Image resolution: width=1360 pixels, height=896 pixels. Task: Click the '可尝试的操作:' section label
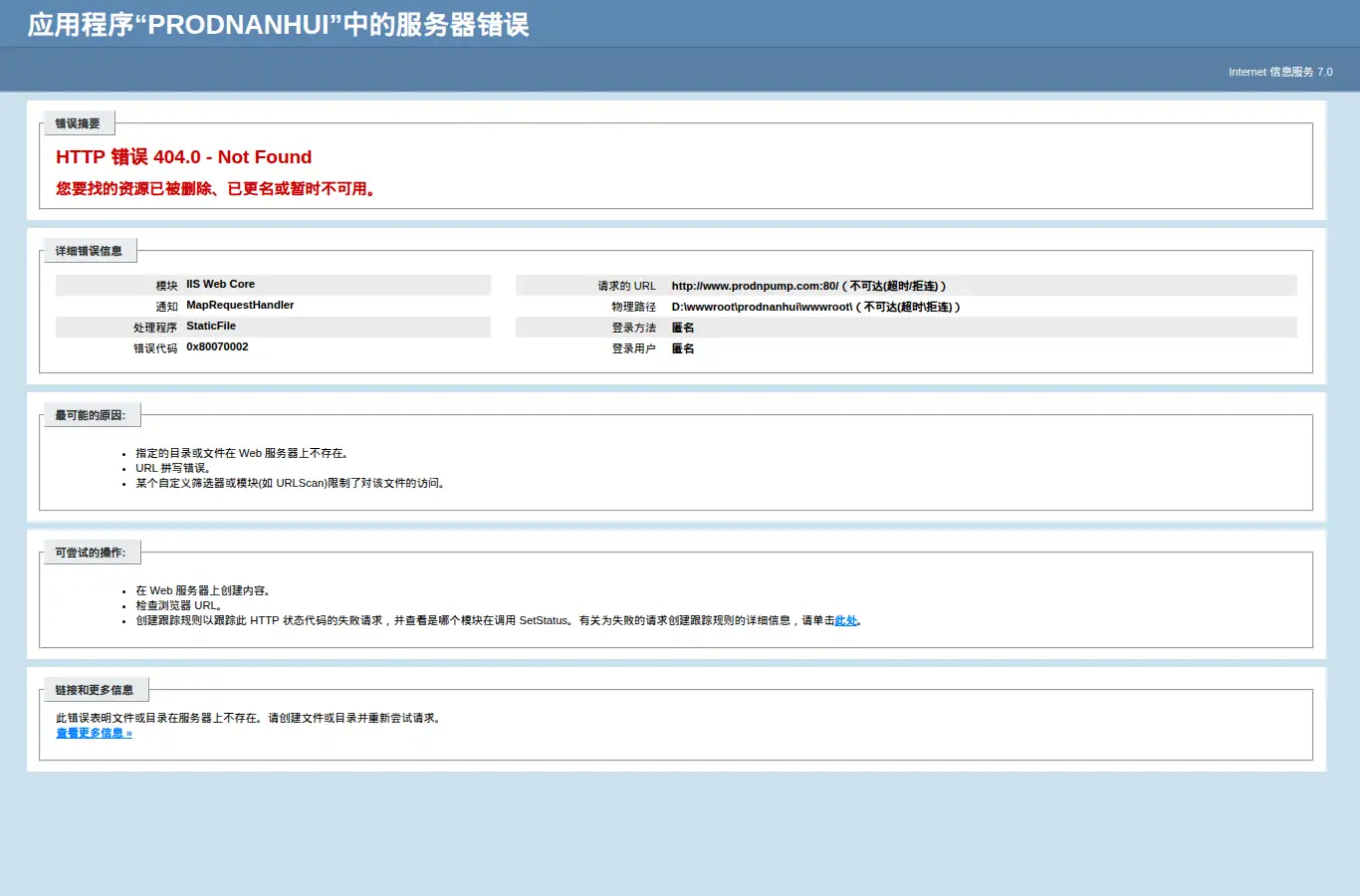pos(91,553)
